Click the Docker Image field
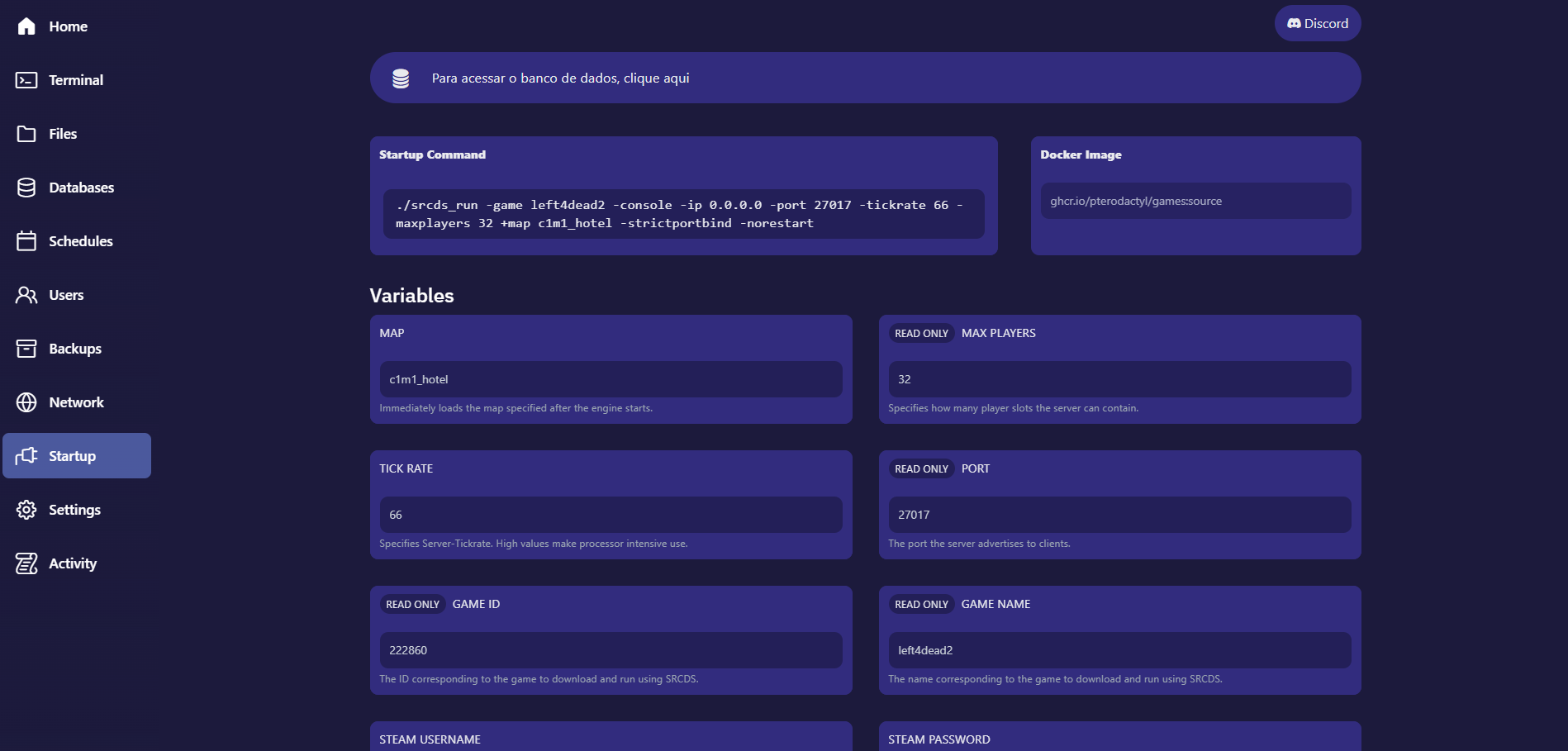1568x751 pixels. click(x=1195, y=201)
